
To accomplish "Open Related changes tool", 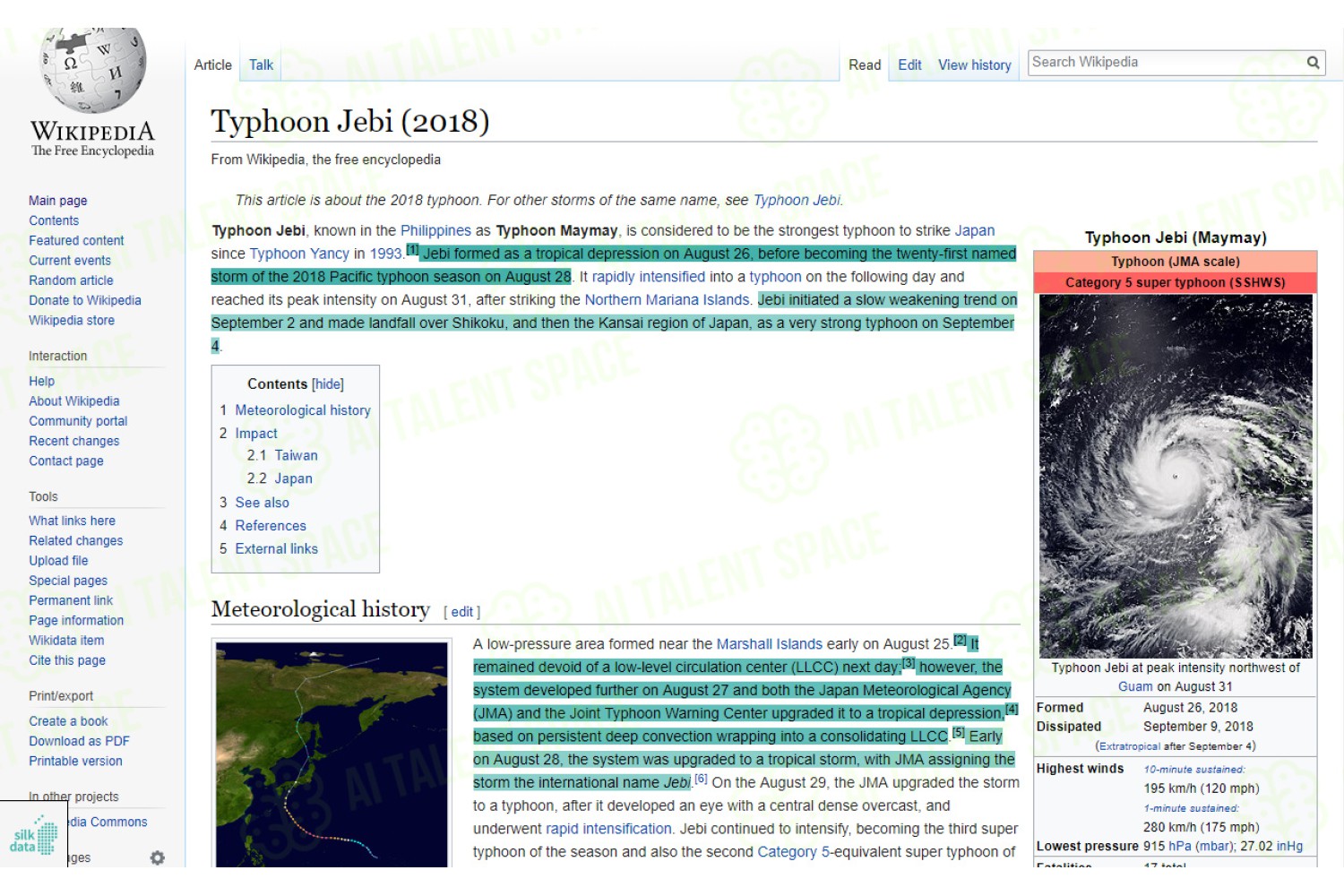I will [75, 541].
